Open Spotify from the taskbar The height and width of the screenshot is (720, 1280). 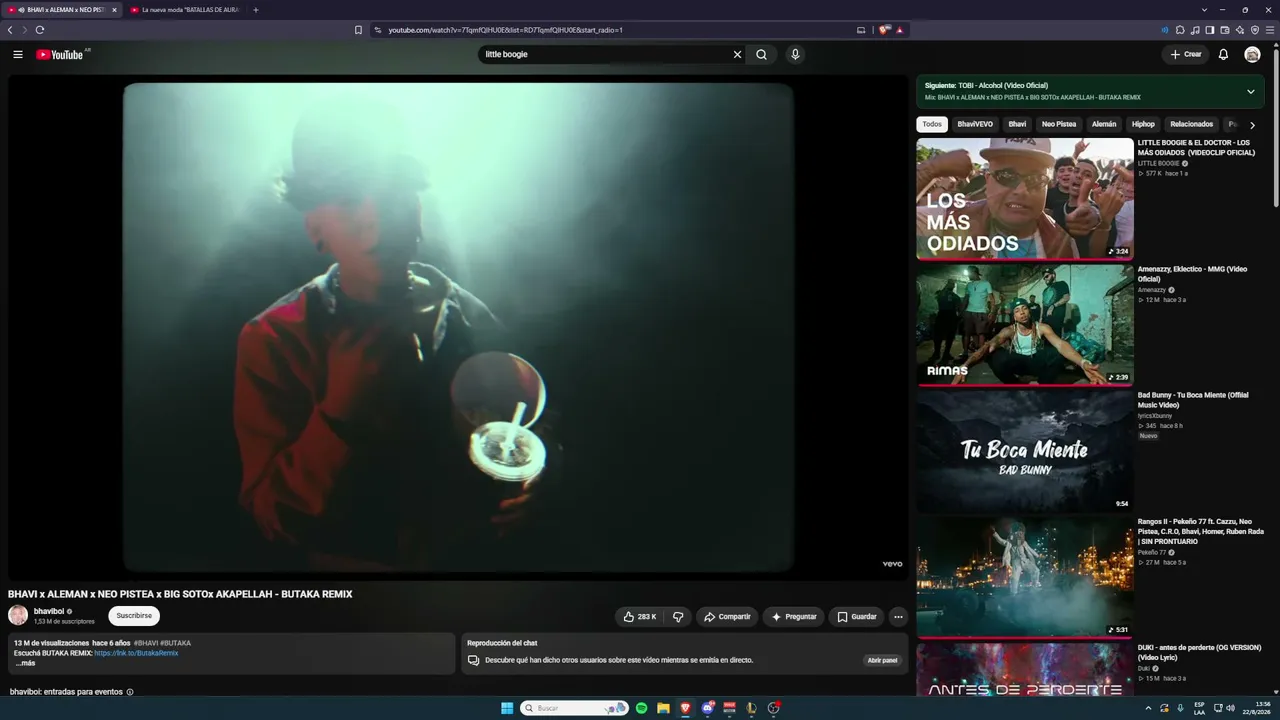(x=642, y=708)
